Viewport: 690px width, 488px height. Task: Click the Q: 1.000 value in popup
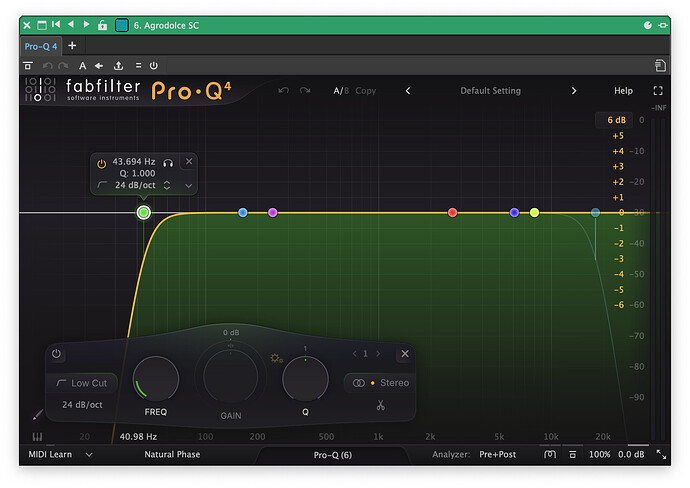coord(137,173)
